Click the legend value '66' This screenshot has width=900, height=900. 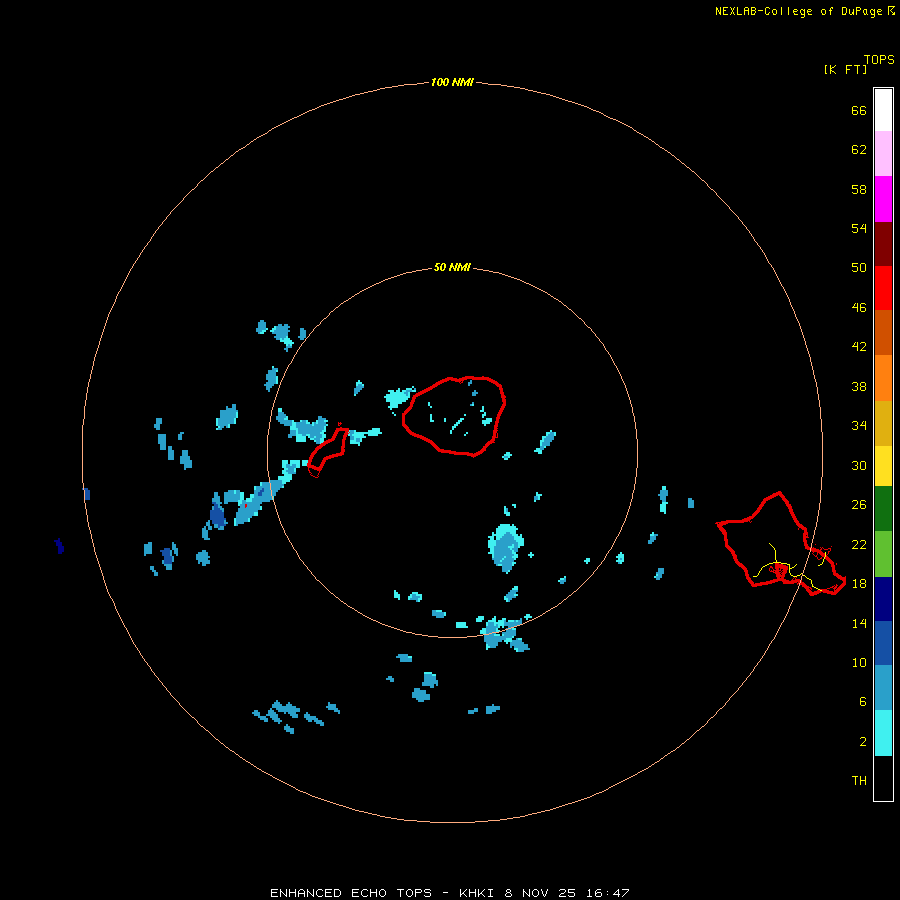point(859,110)
